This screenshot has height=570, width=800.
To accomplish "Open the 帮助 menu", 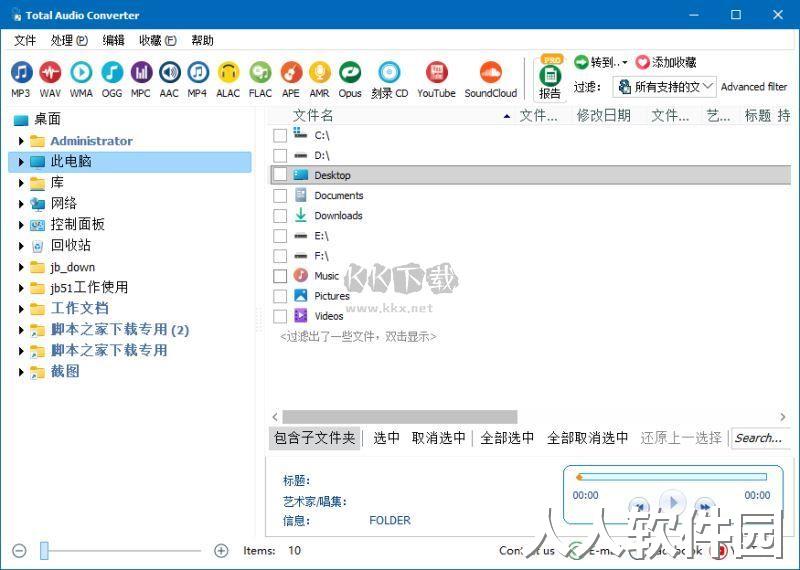I will point(202,40).
